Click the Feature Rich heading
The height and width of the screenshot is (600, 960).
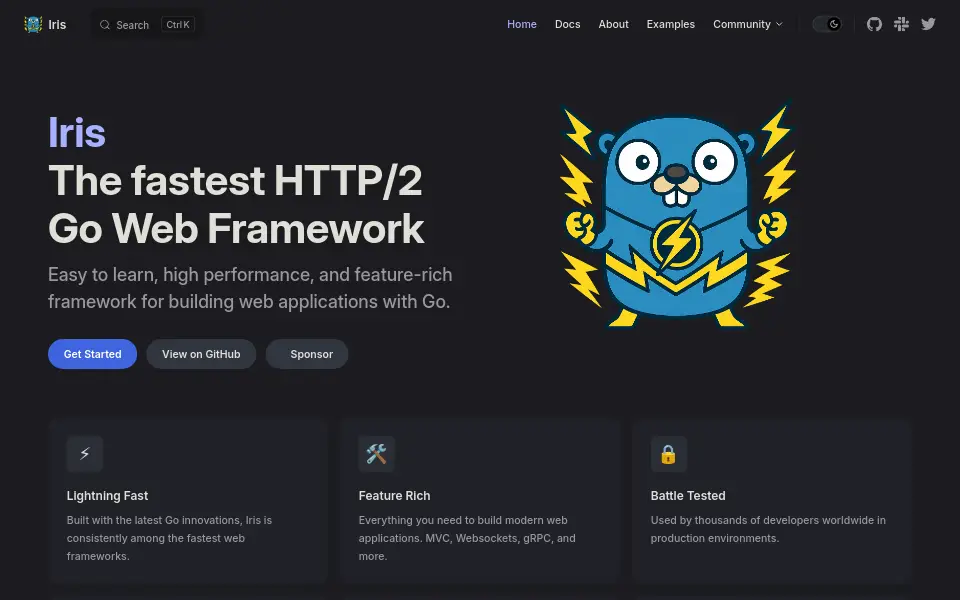pyautogui.click(x=394, y=496)
